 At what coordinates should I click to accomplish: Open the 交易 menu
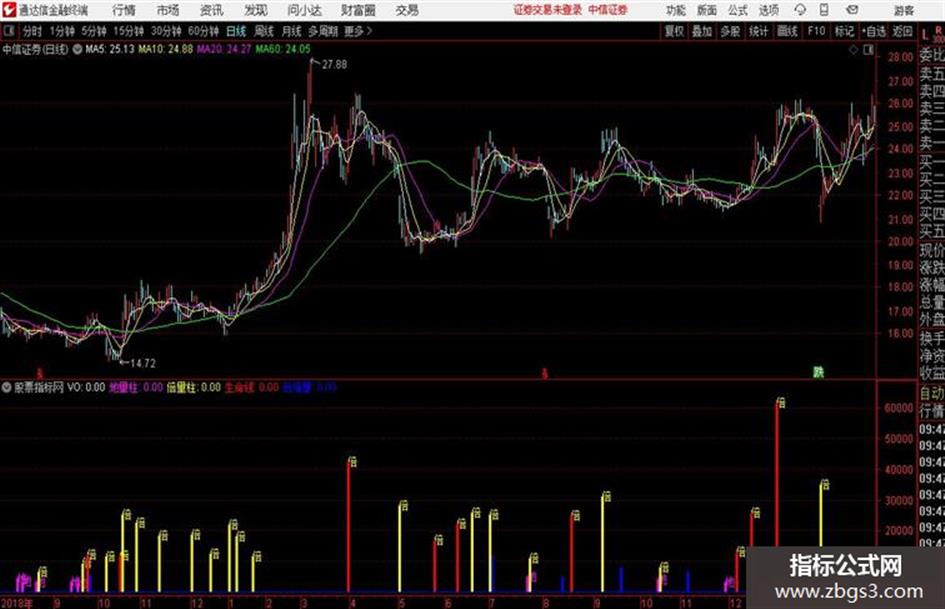(x=407, y=10)
